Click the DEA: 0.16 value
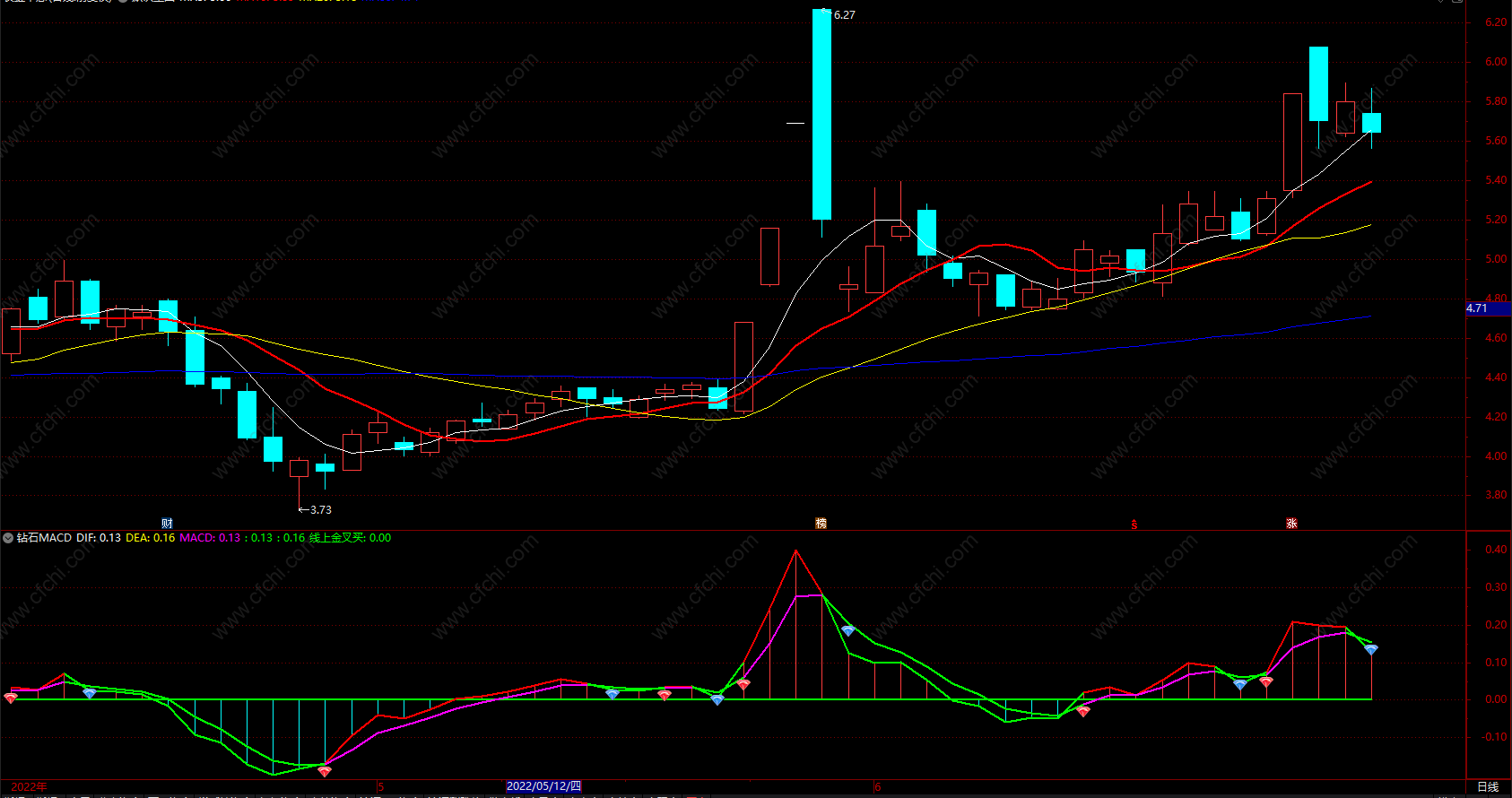This screenshot has width=1512, height=798. (151, 538)
